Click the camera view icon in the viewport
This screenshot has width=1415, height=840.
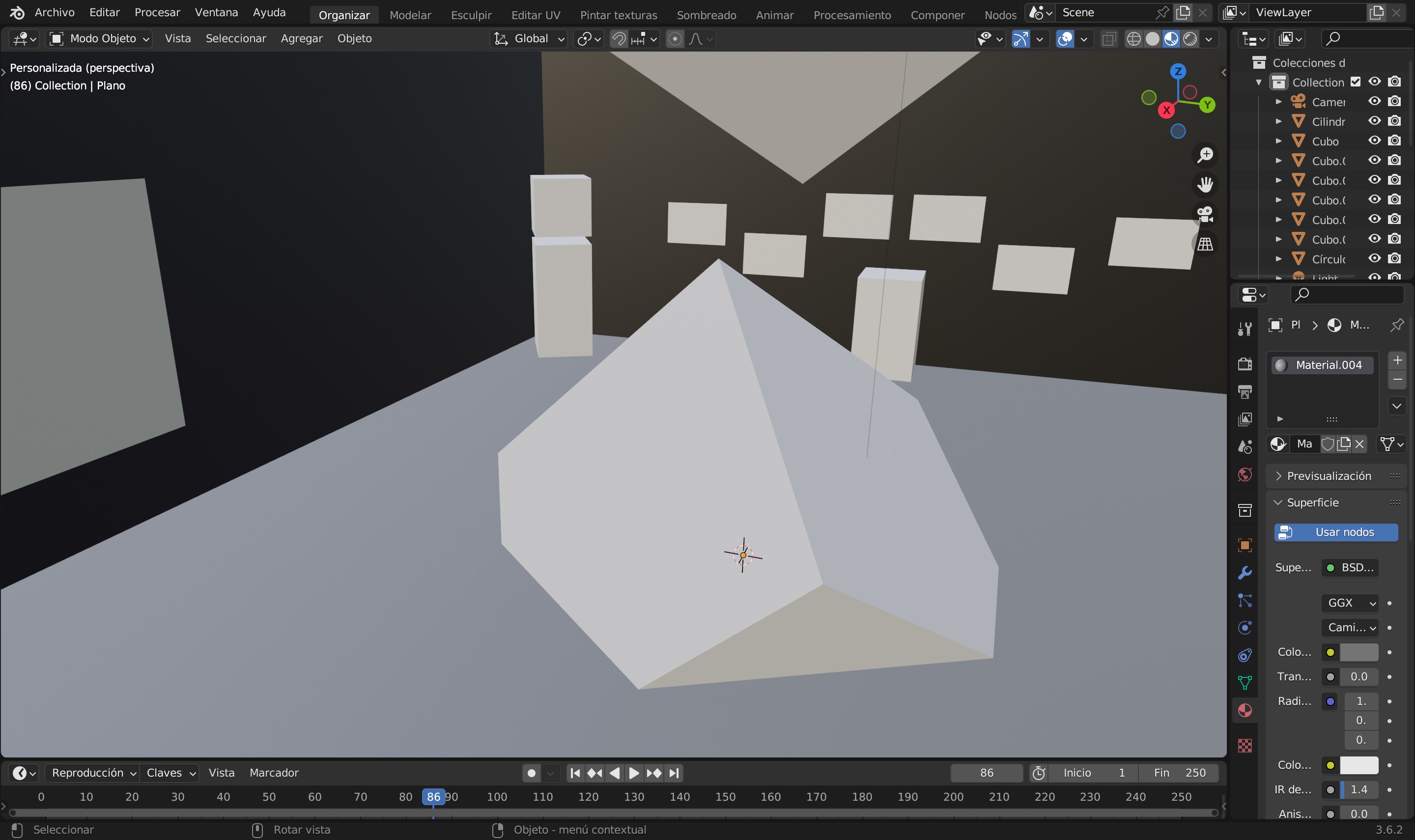[1205, 214]
